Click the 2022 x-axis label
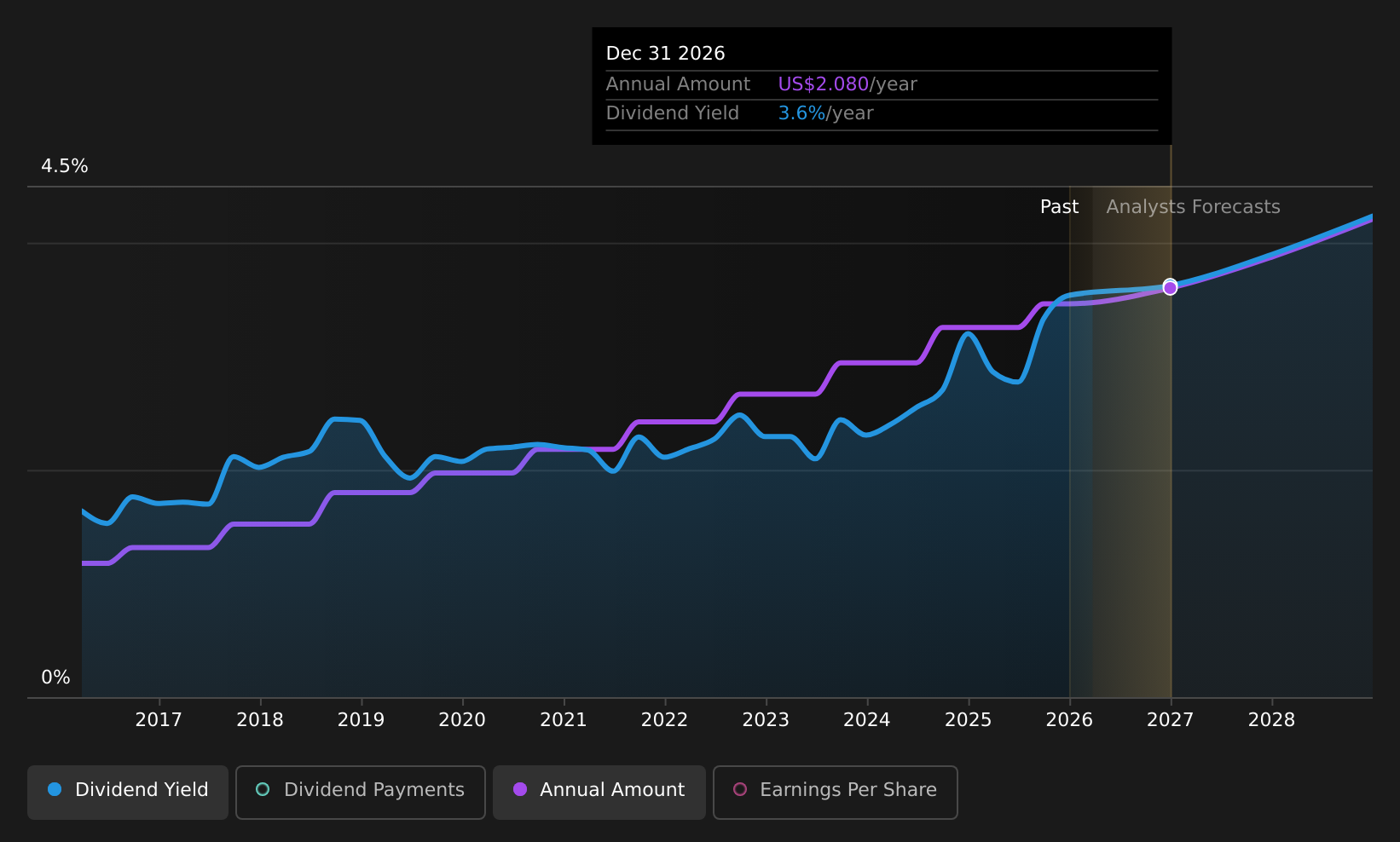The width and height of the screenshot is (1400, 842). click(665, 720)
